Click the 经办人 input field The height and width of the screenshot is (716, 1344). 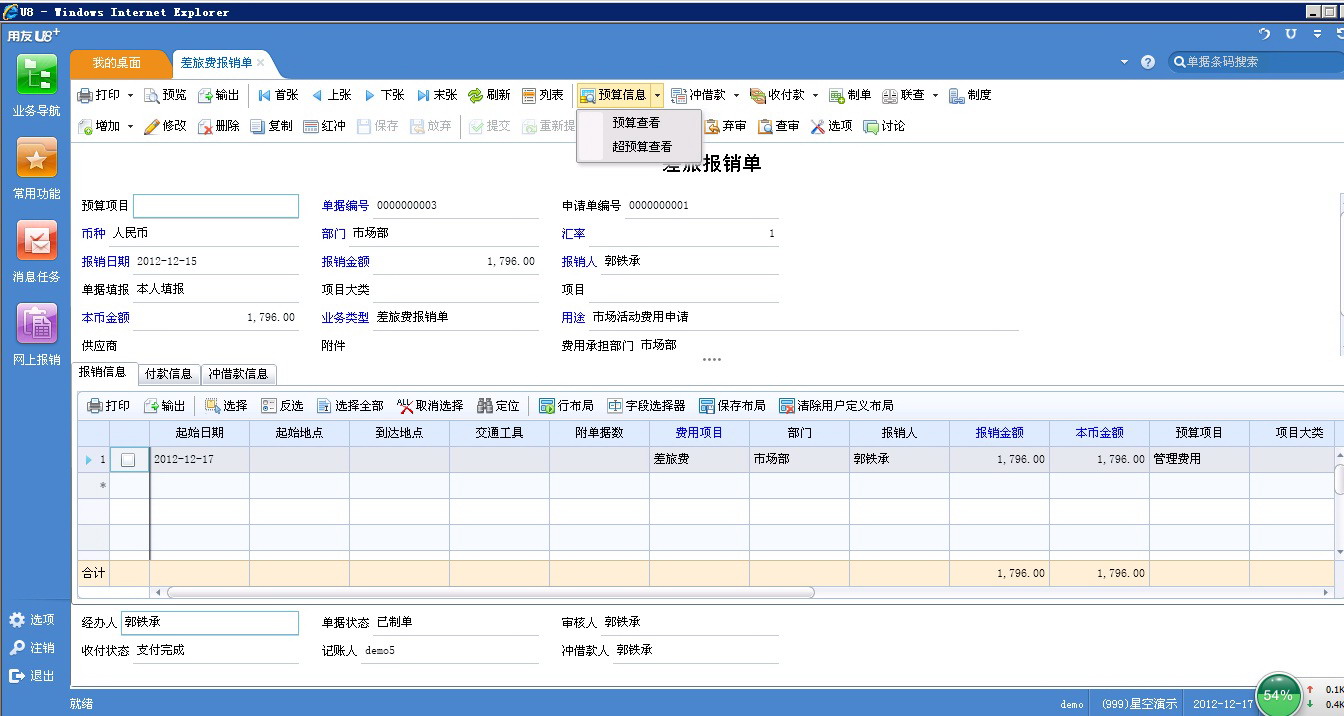(x=210, y=622)
